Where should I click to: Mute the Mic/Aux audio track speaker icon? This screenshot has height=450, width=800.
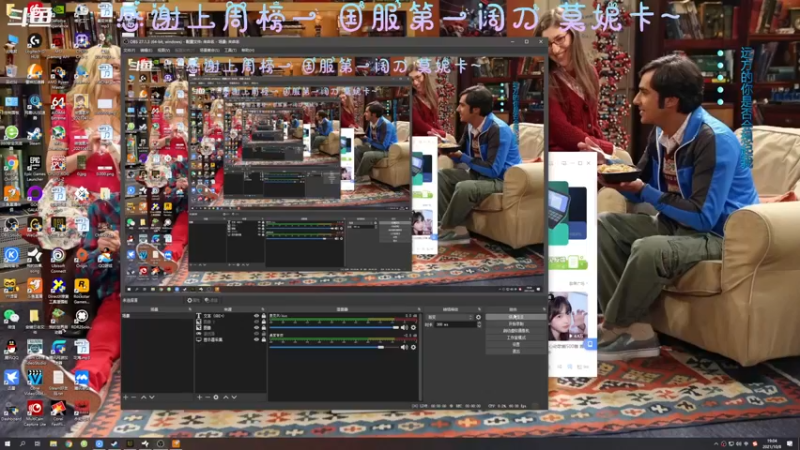point(405,328)
